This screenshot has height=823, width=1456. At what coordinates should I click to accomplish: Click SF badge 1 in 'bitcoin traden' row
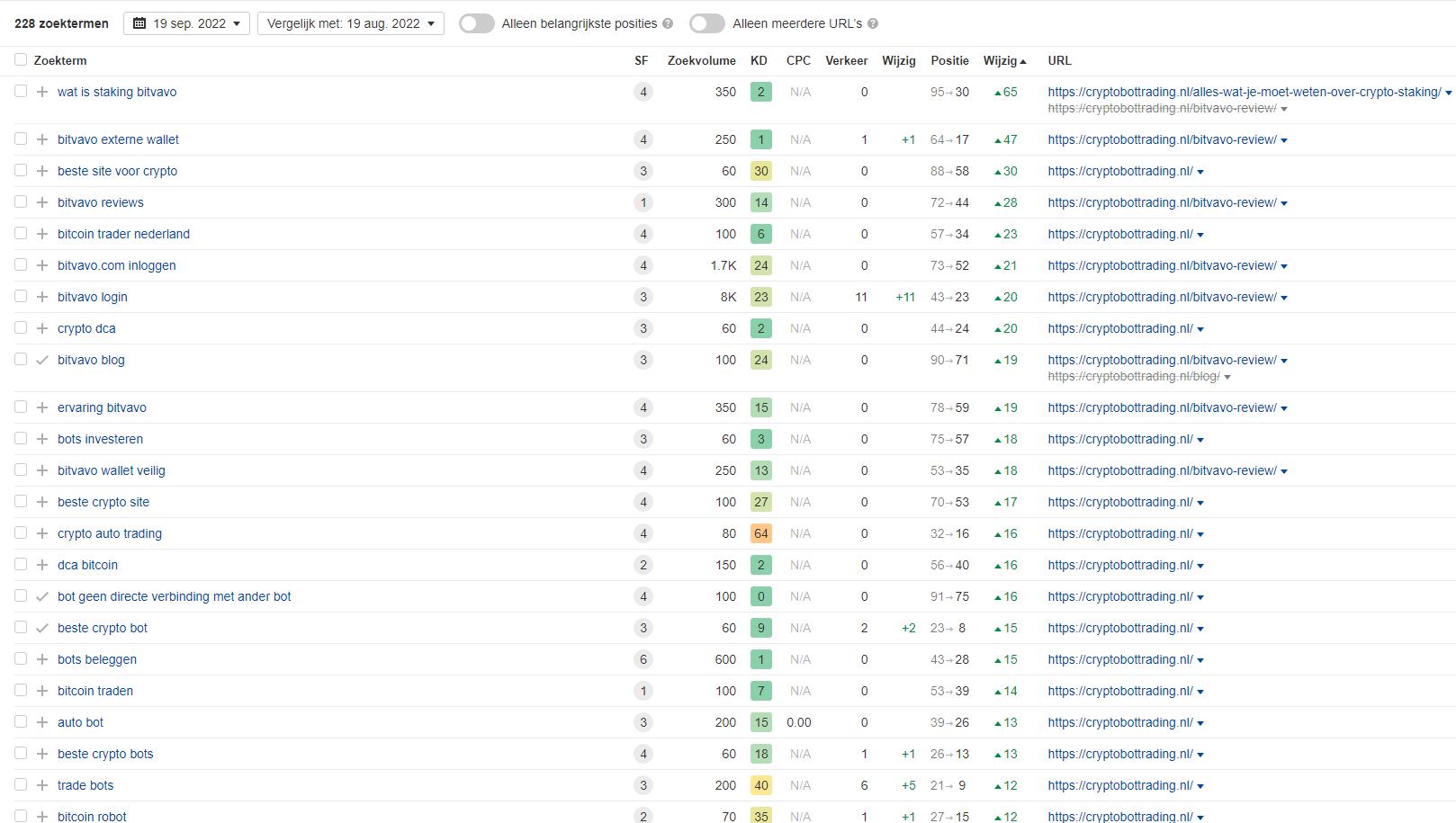point(643,691)
